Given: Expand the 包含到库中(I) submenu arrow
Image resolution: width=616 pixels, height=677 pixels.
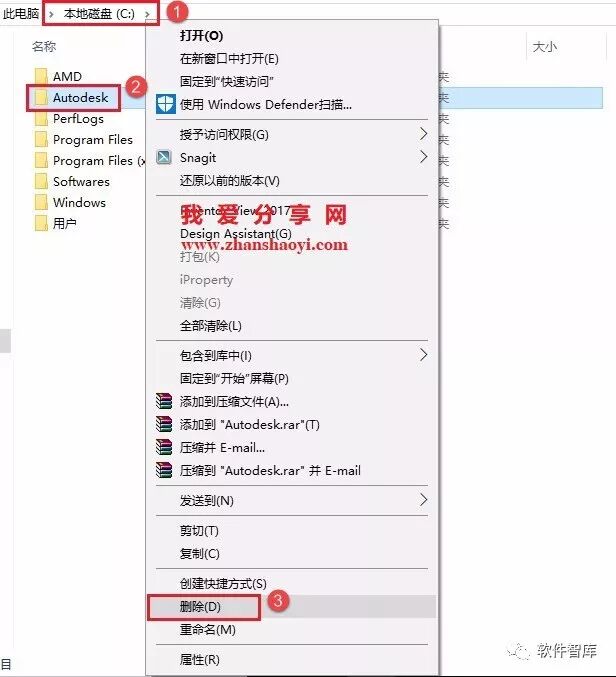Looking at the screenshot, I should tap(423, 355).
